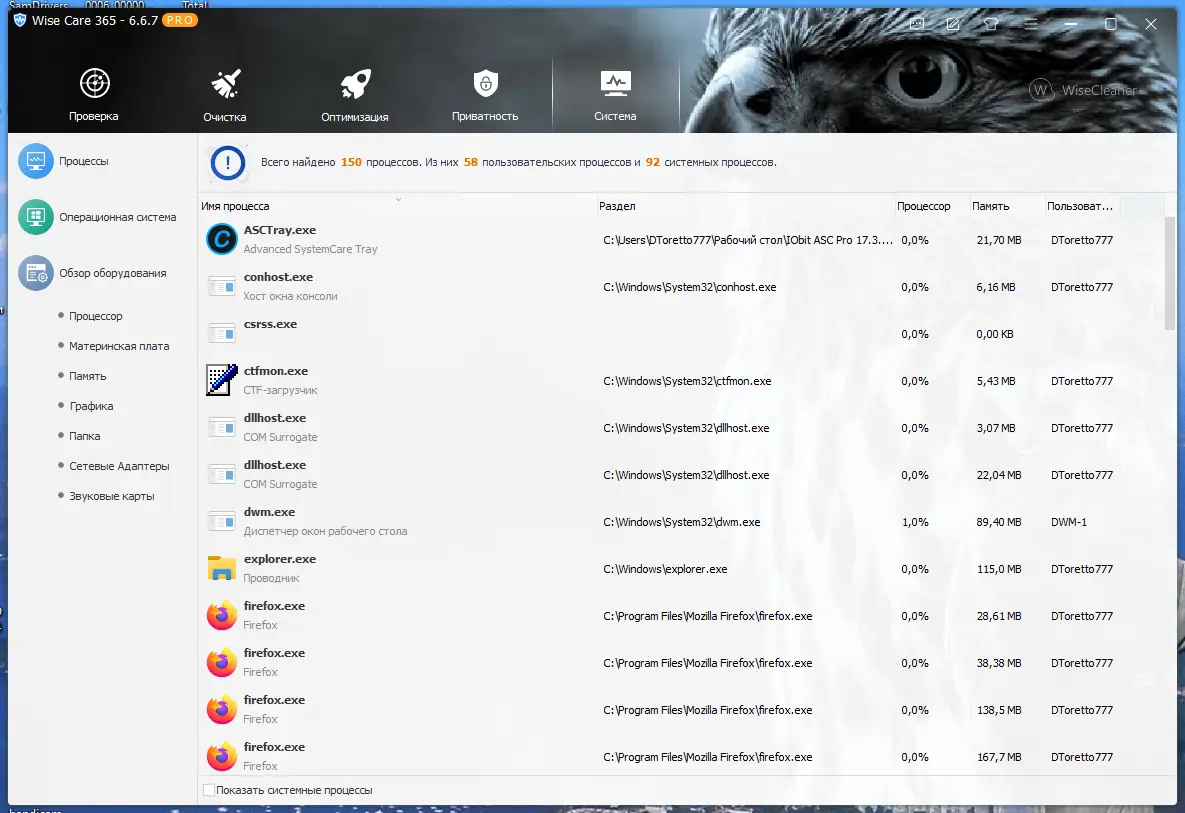This screenshot has width=1185, height=813.
Task: Click Firefox icon of the 38,38 MB process
Action: [x=221, y=663]
